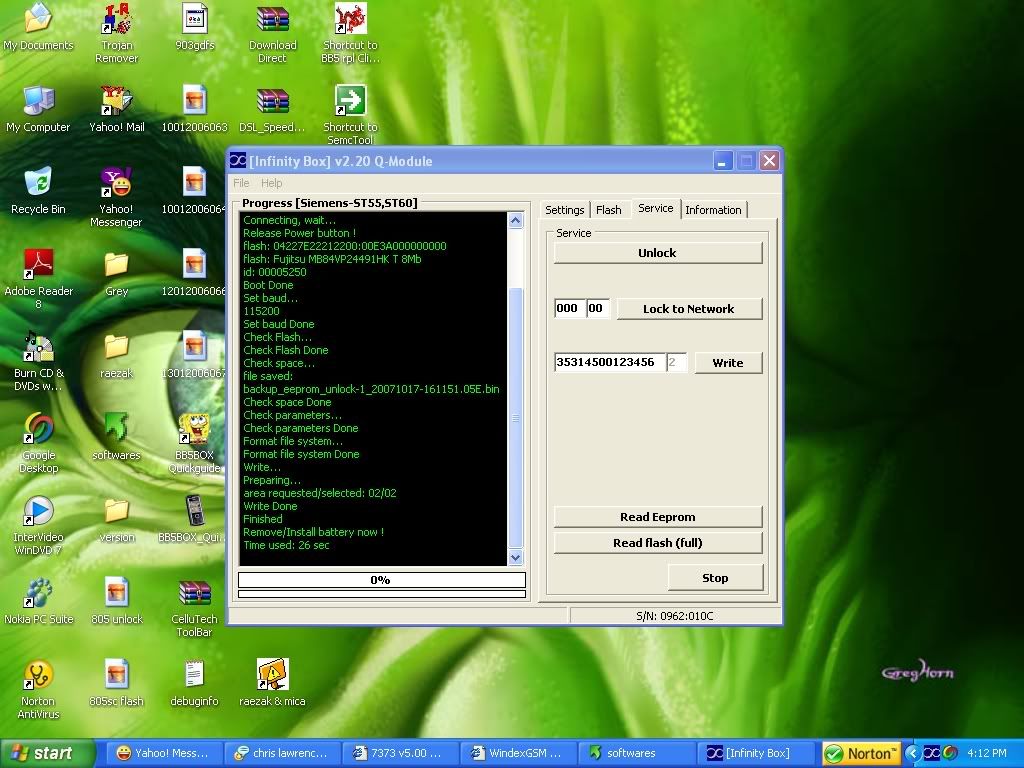The image size is (1024, 768).
Task: Open Adobe Reader 8 shortcut
Action: pos(38,278)
